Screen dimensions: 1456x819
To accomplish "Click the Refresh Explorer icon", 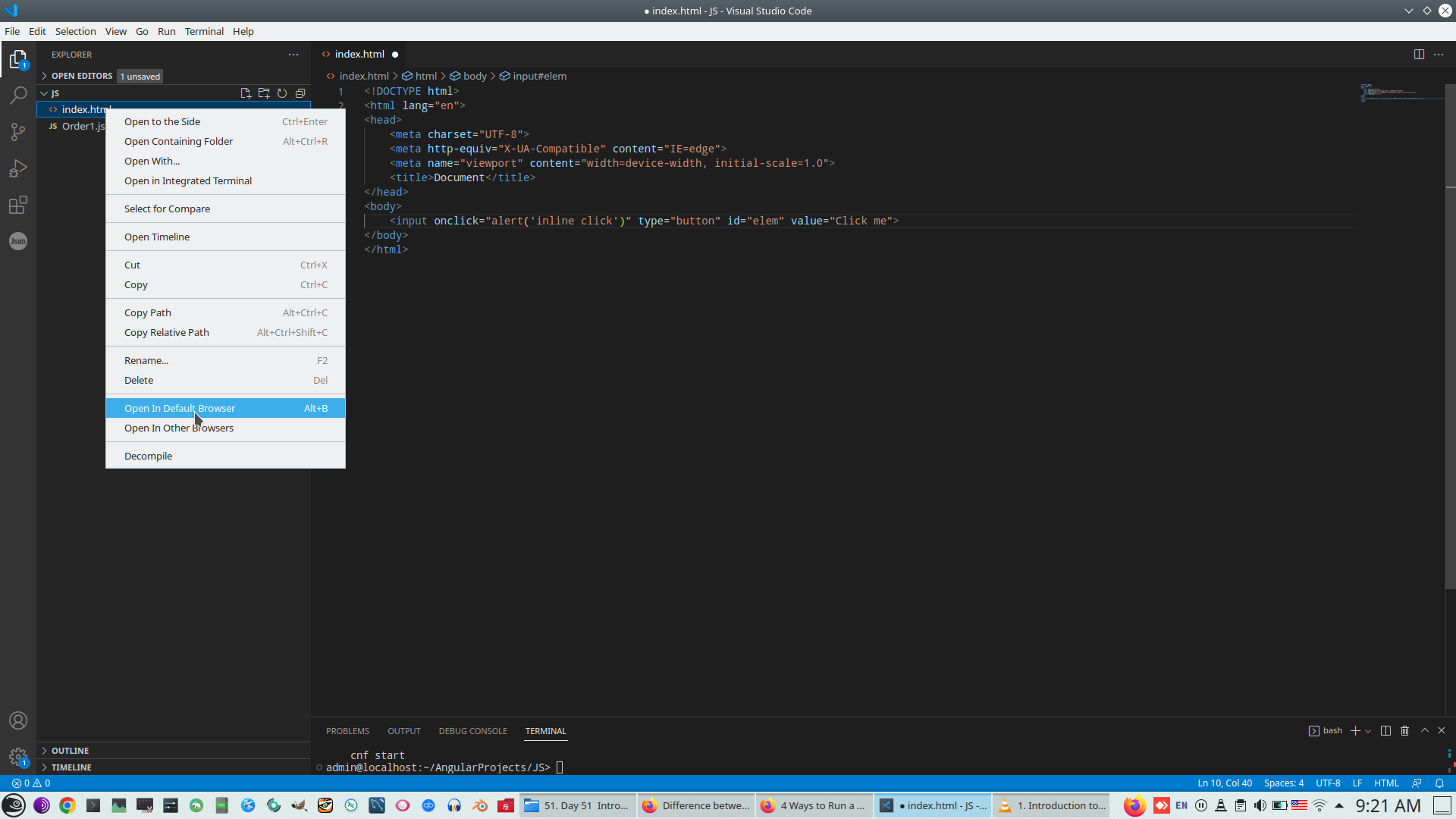I will click(x=282, y=93).
